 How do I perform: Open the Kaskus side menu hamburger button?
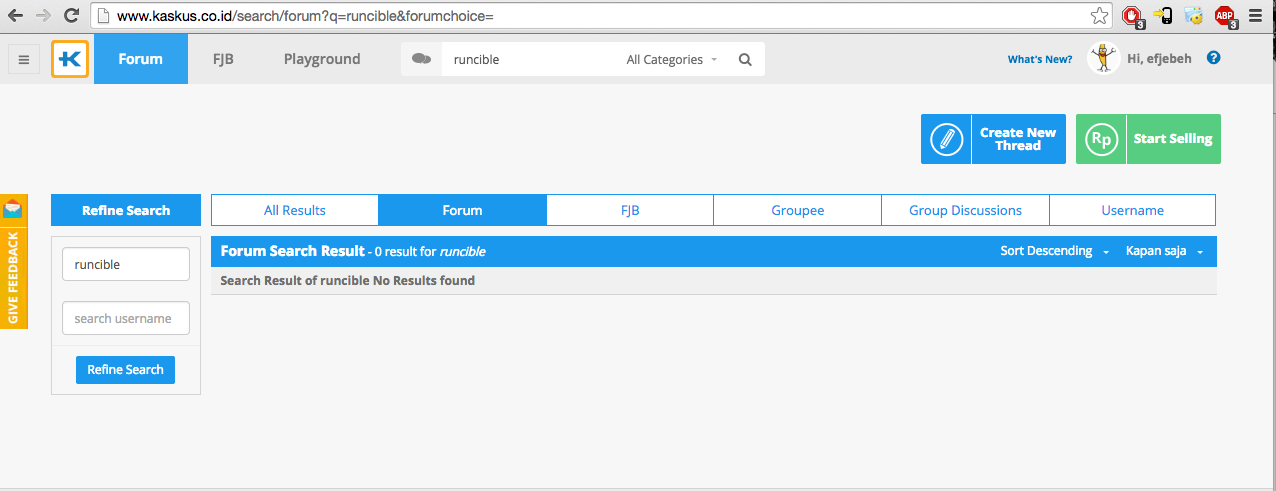[x=24, y=59]
